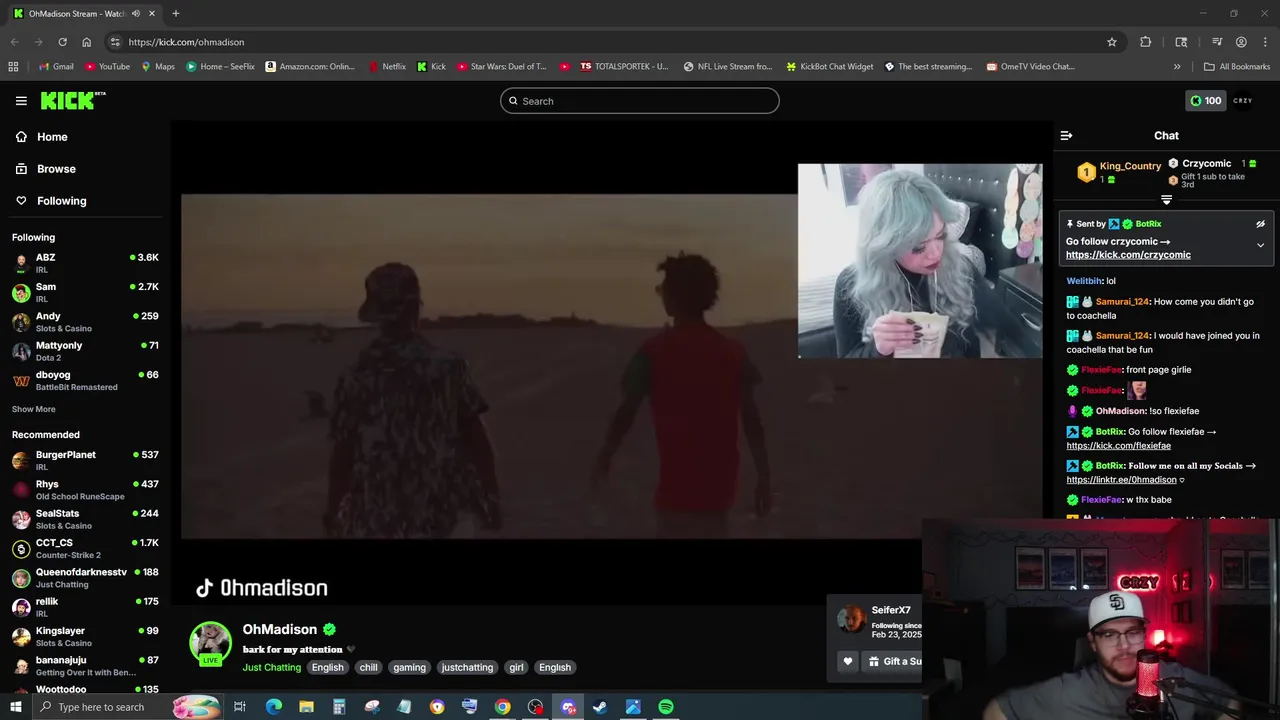
Task: Expand Following list with Show More
Action: (34, 409)
